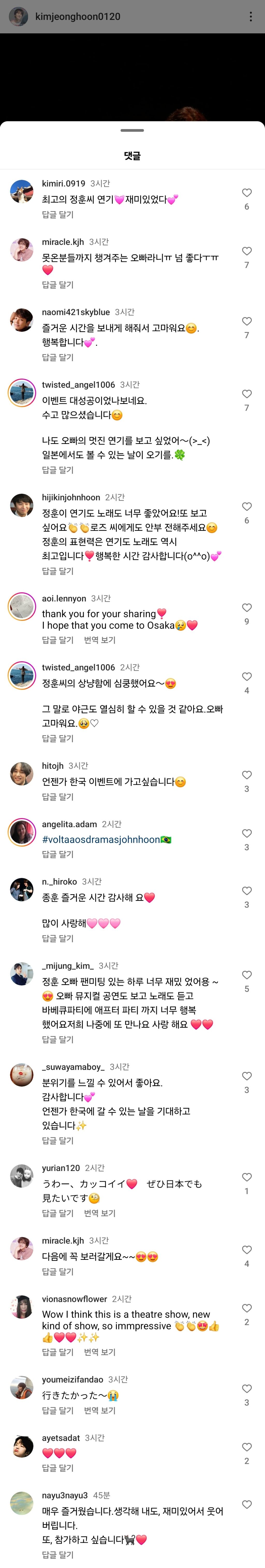
Task: Like the comment by vionasnowflower
Action: (x=247, y=1308)
